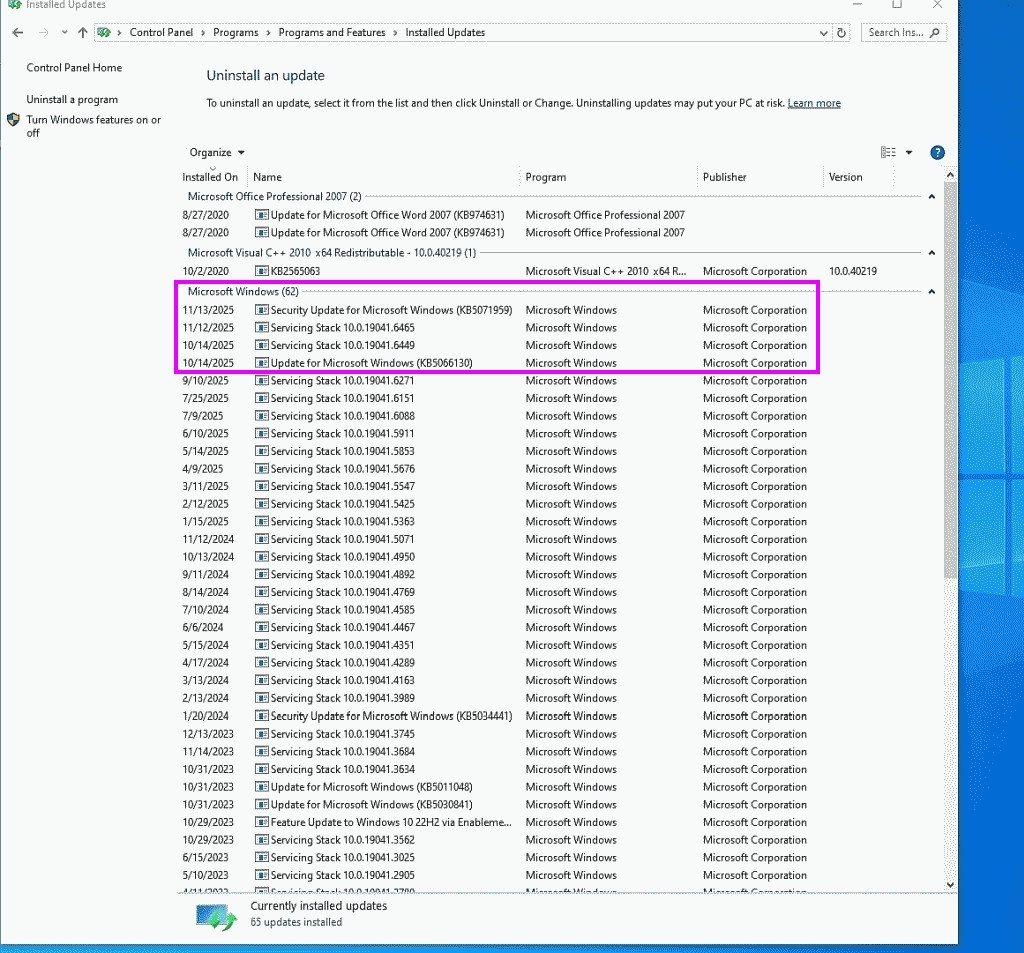The image size is (1024, 953).
Task: Collapse the Microsoft Windows (62) group
Action: tap(932, 291)
